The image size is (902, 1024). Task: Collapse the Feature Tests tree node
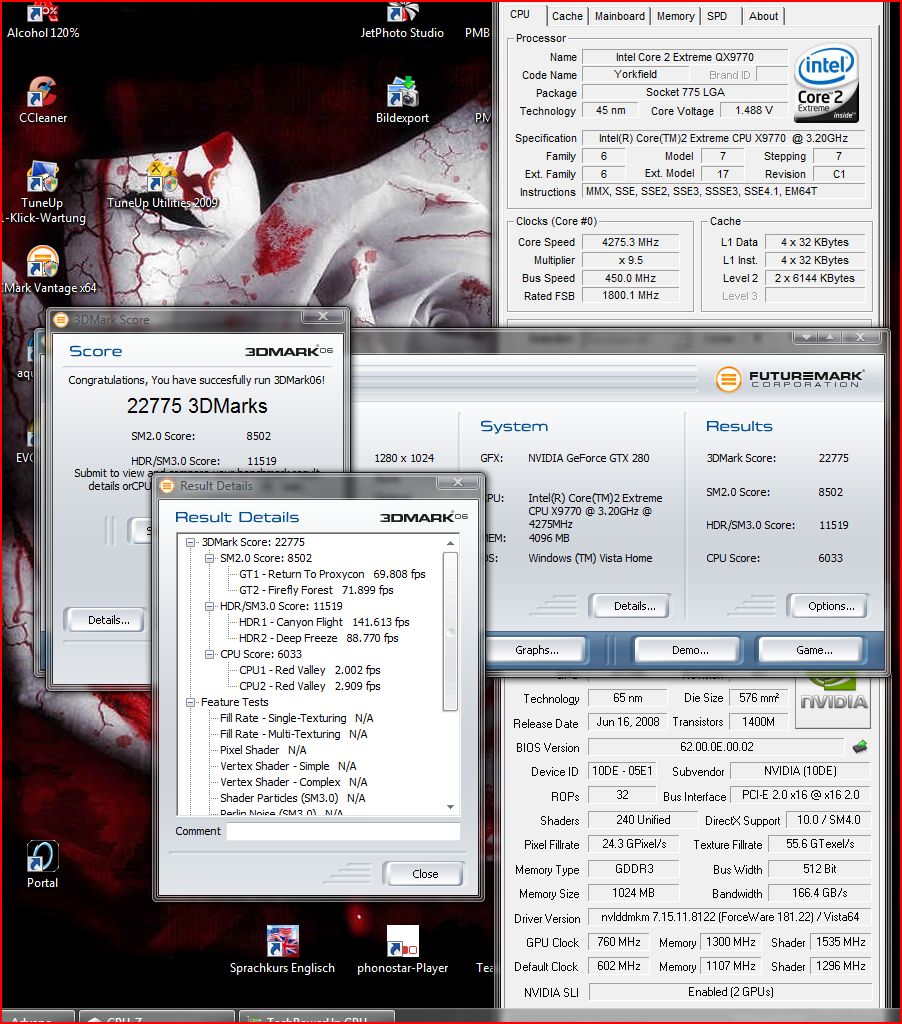pyautogui.click(x=191, y=702)
